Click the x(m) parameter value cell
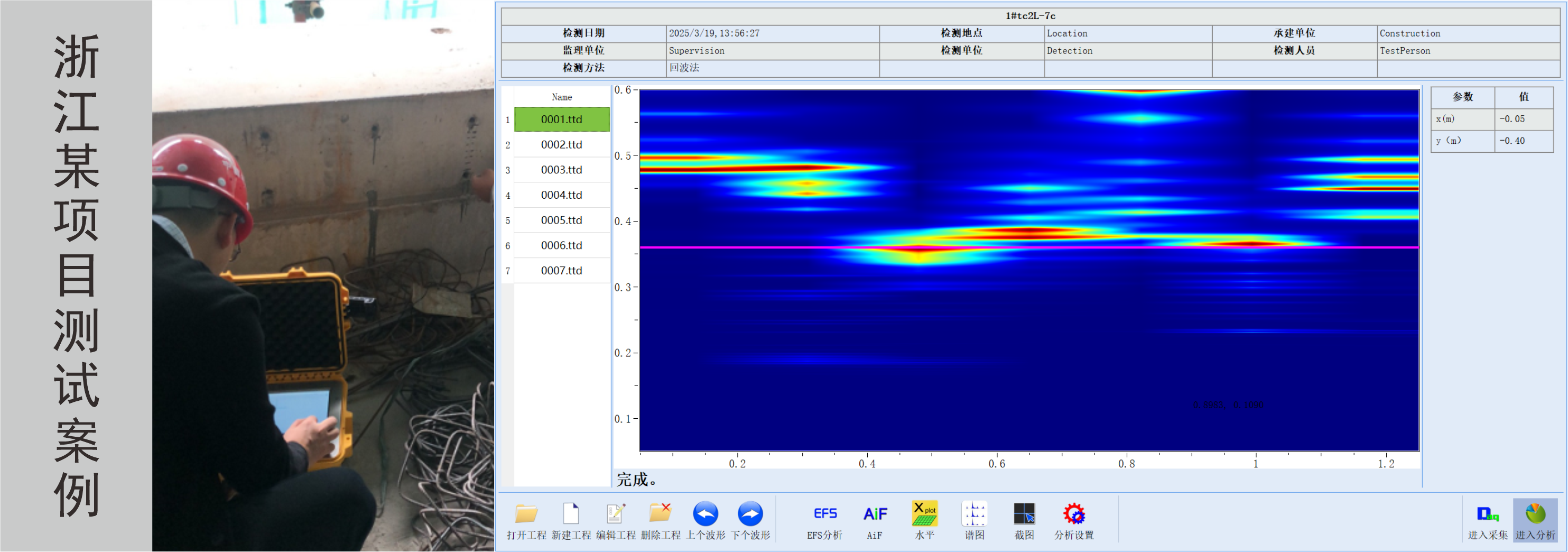 pyautogui.click(x=1523, y=119)
